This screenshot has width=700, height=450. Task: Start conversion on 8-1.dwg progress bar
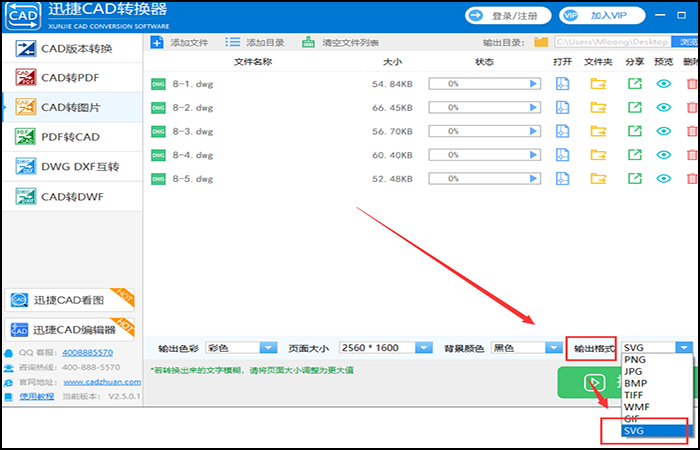pyautogui.click(x=484, y=83)
